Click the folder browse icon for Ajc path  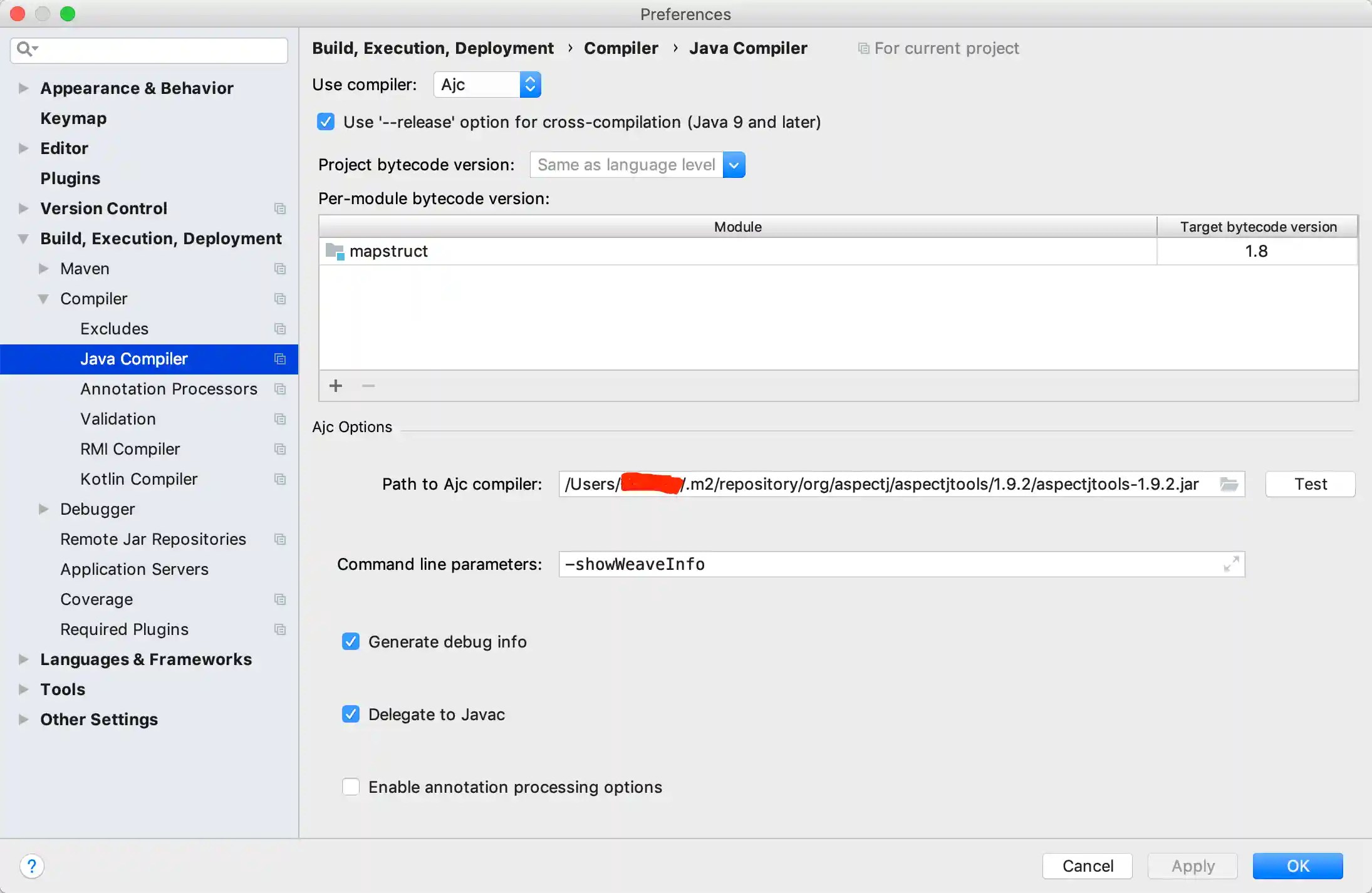[x=1229, y=484]
